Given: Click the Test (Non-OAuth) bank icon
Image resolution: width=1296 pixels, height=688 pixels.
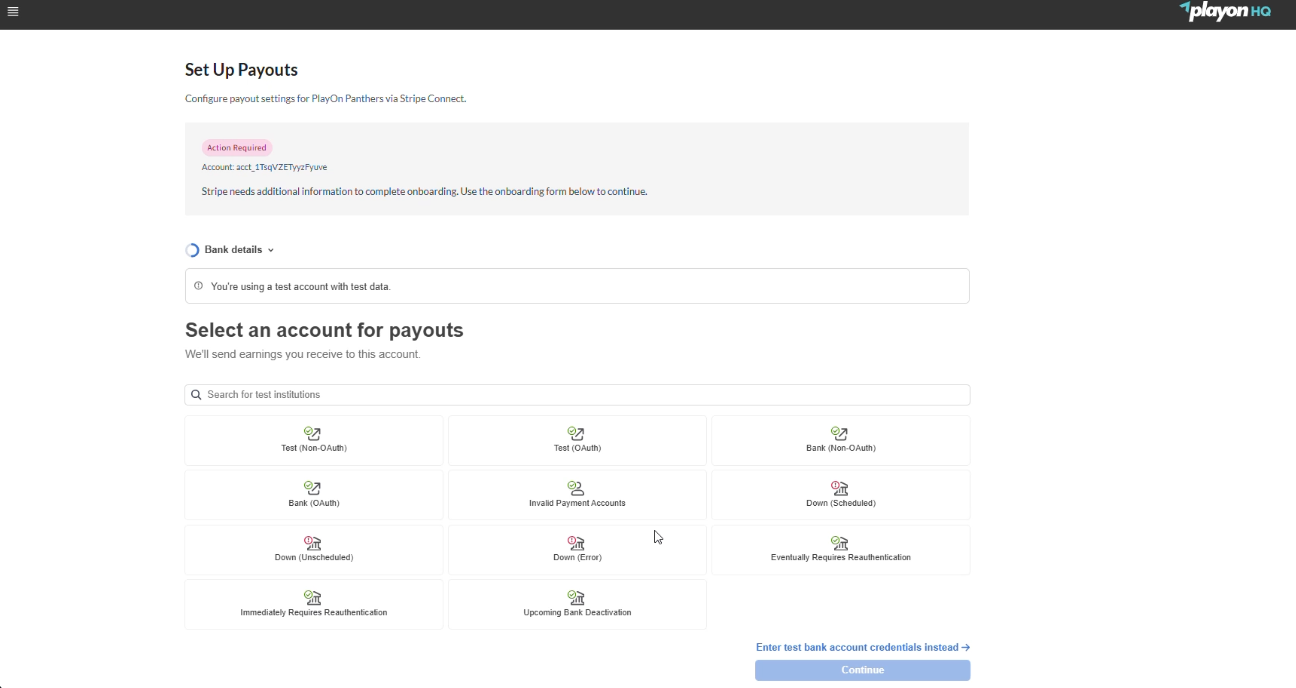Looking at the screenshot, I should (313, 434).
